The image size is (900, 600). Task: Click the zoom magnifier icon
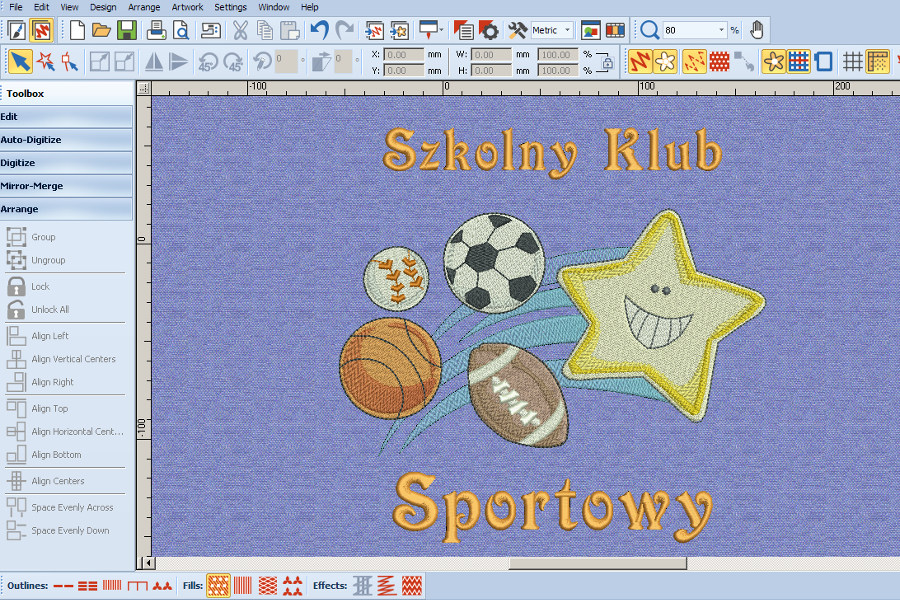[650, 30]
